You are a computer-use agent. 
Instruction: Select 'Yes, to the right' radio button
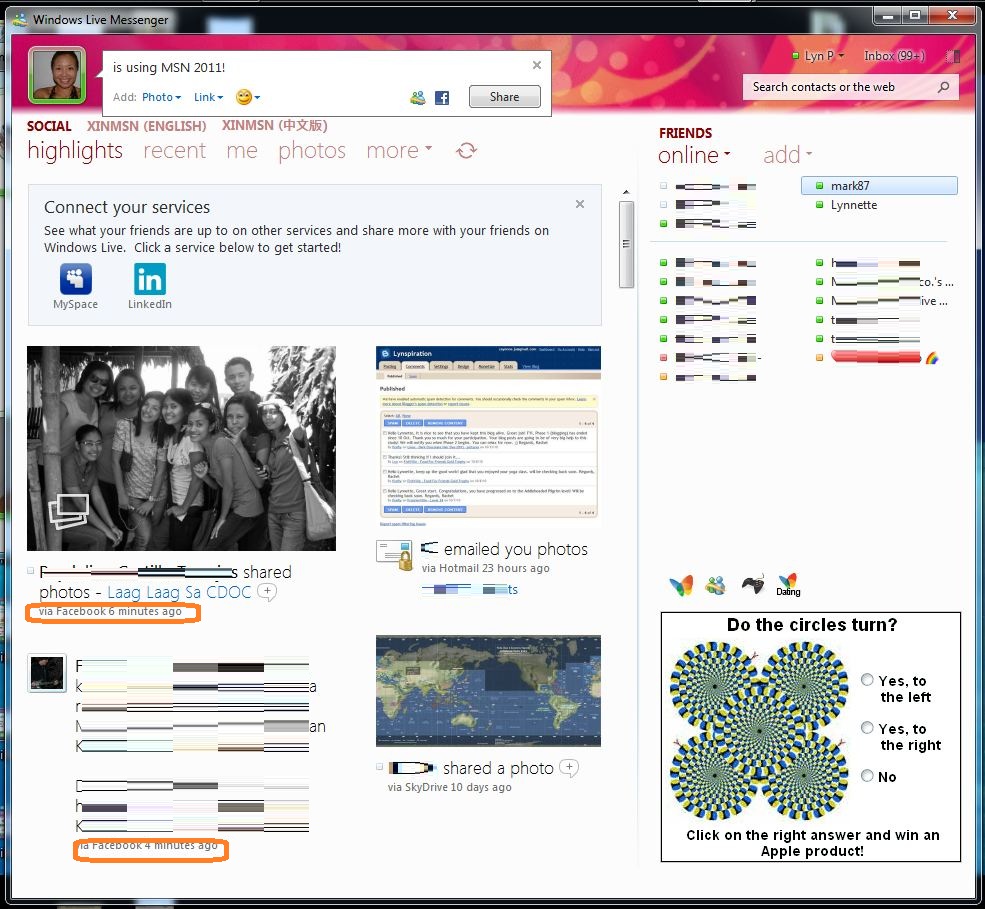867,727
